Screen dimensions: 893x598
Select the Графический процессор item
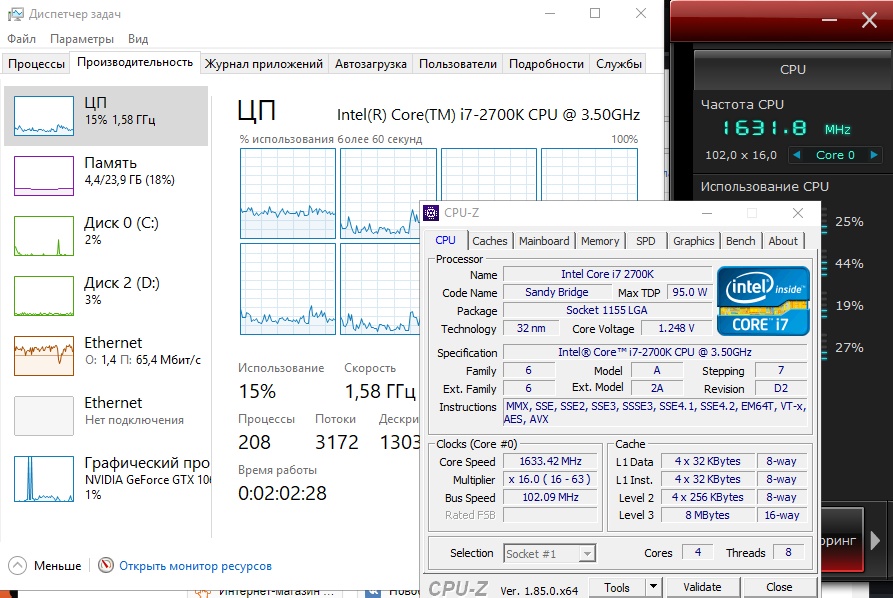pos(106,478)
